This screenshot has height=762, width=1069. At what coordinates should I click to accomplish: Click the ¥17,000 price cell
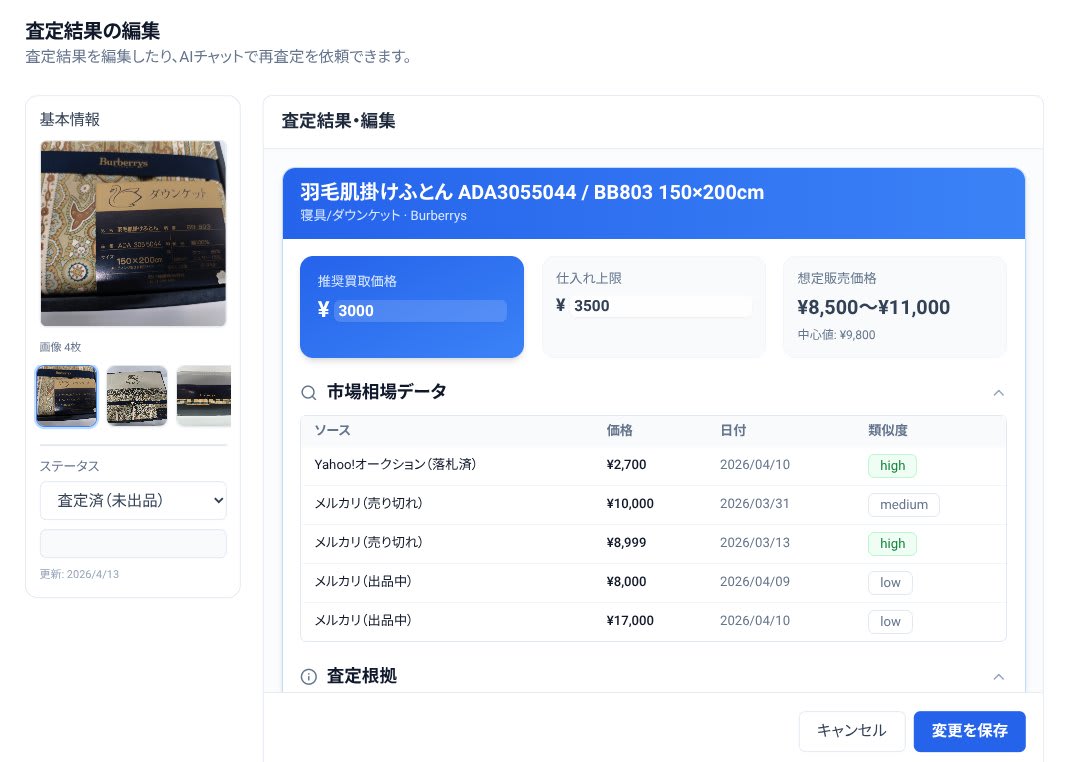coord(630,620)
